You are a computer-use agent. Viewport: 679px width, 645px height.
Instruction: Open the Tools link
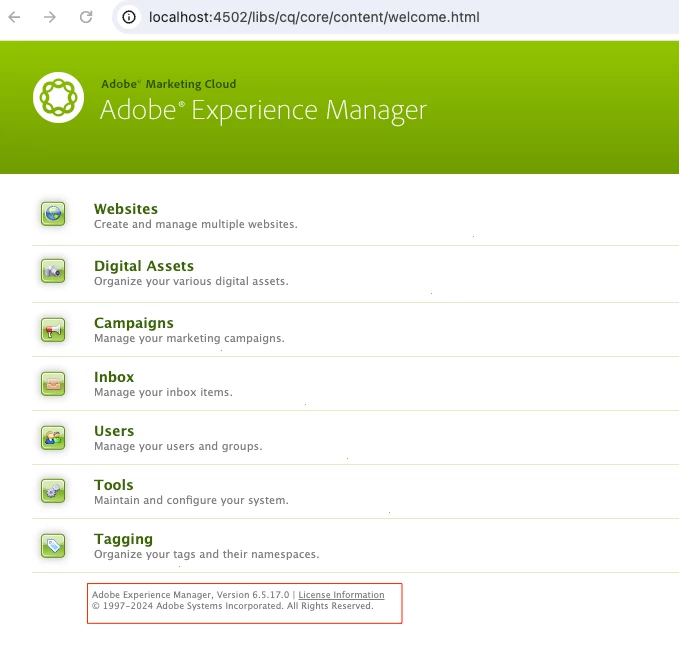click(x=113, y=485)
